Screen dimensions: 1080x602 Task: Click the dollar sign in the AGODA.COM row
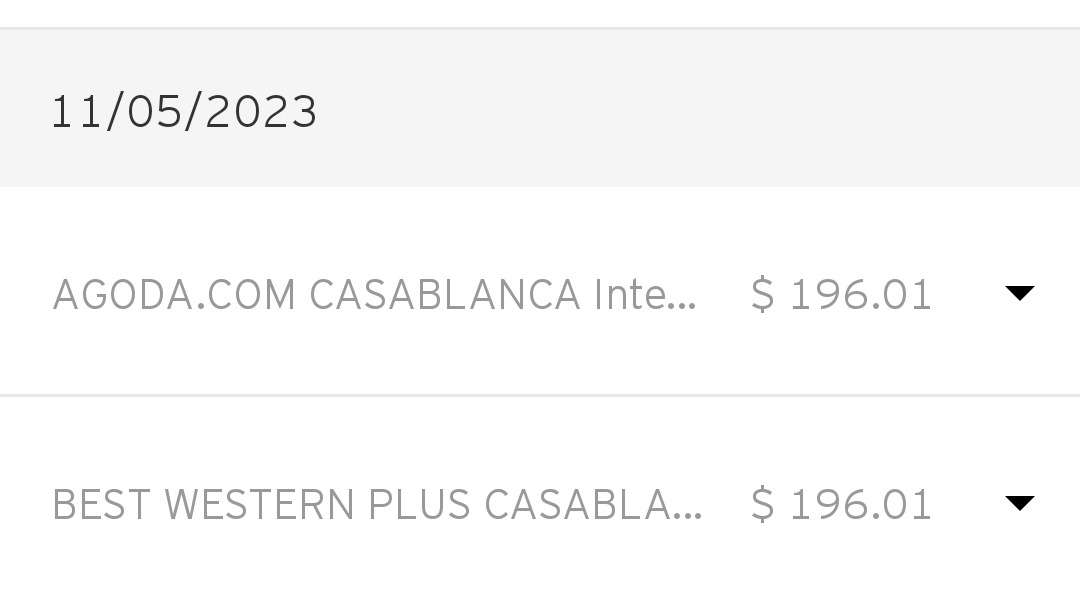762,295
